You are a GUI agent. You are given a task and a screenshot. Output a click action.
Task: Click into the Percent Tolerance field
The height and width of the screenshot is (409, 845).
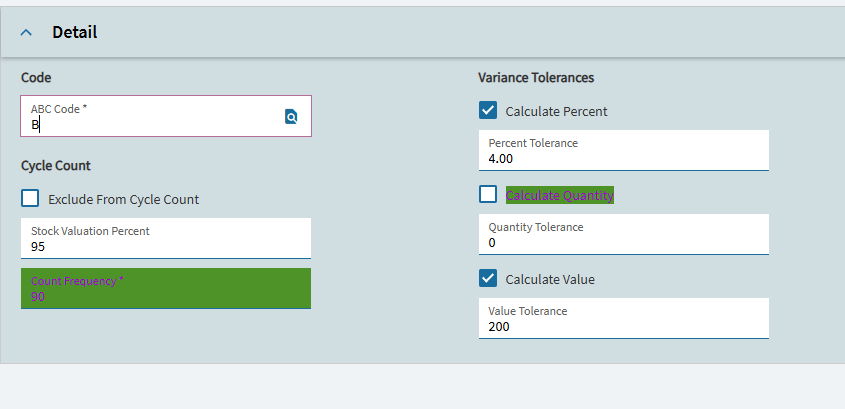click(x=623, y=158)
